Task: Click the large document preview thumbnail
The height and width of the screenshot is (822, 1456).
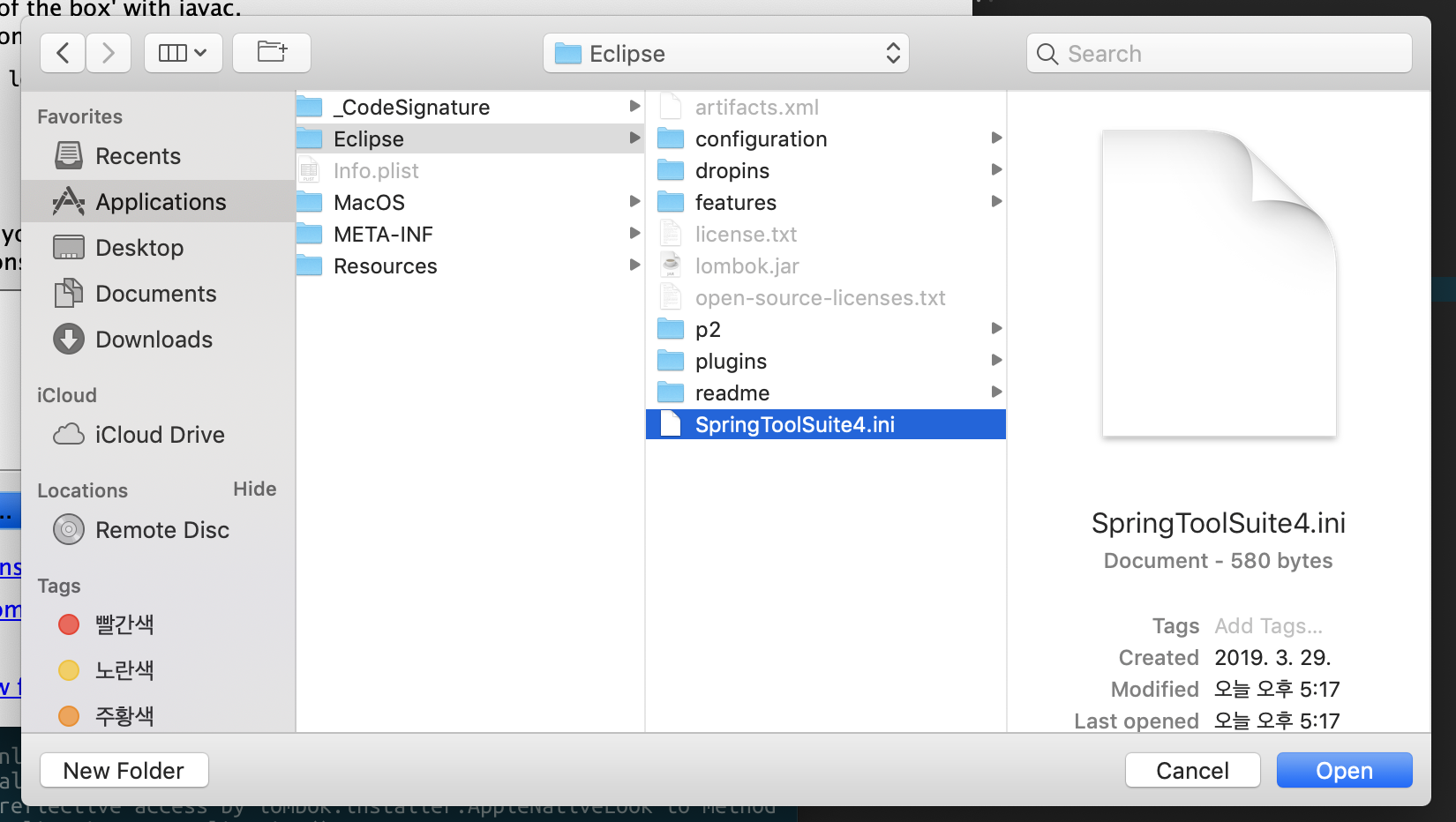Action: click(x=1220, y=283)
